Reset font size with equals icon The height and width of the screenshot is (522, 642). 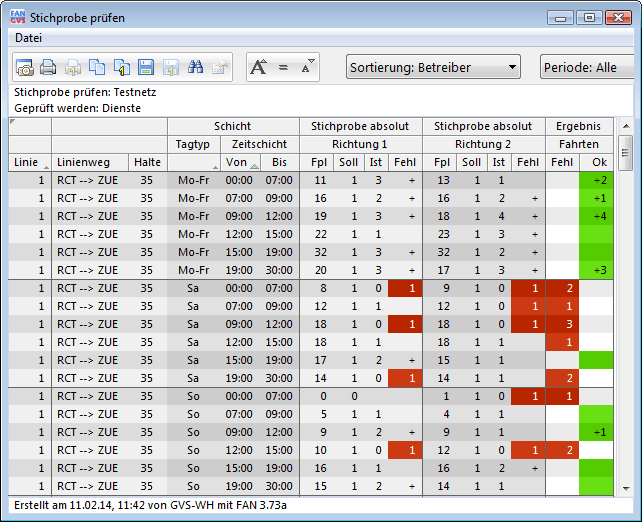pos(283,67)
